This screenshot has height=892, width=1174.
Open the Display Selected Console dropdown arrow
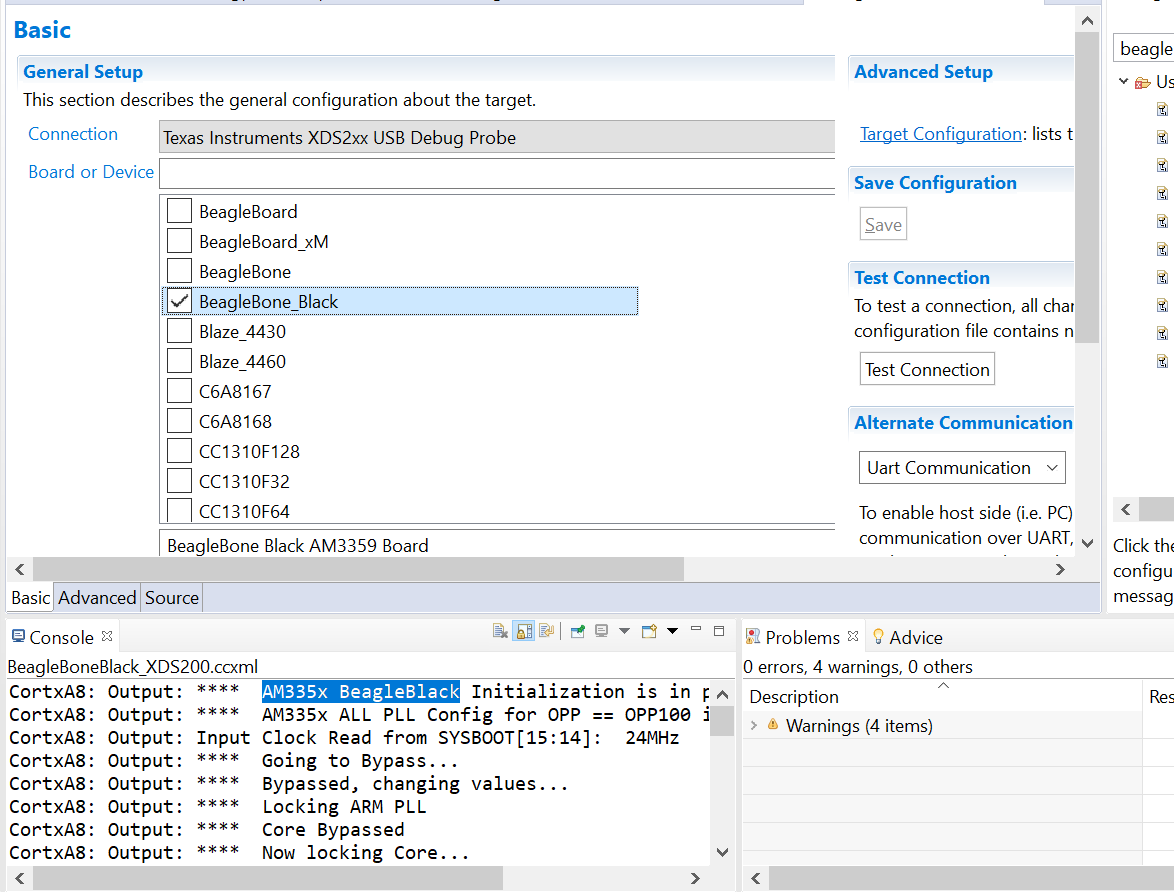(624, 631)
